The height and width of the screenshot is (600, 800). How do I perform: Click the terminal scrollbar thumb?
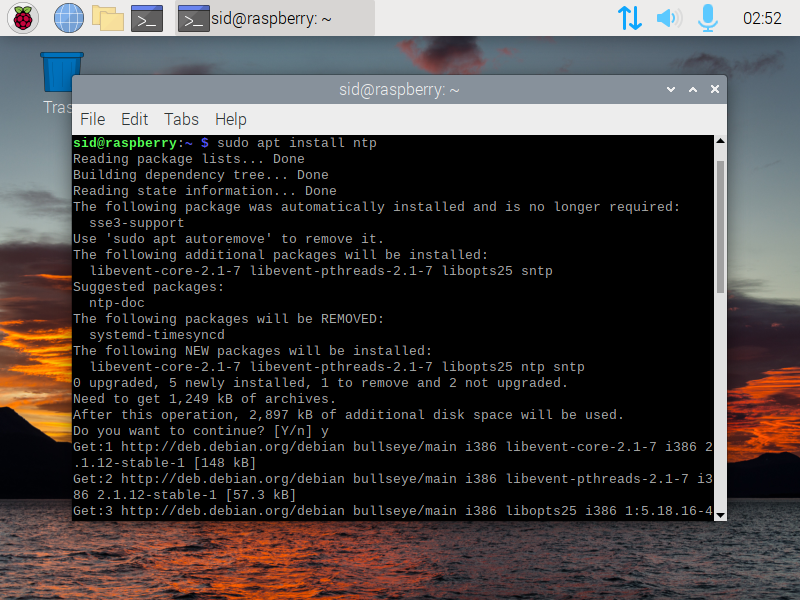720,227
